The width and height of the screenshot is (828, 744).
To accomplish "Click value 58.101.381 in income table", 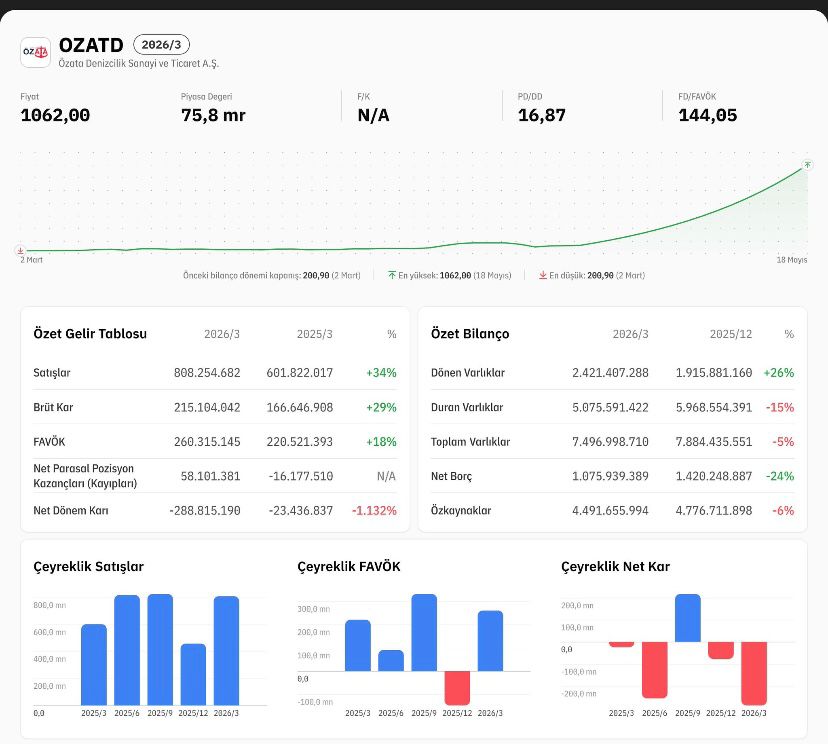I will point(210,476).
